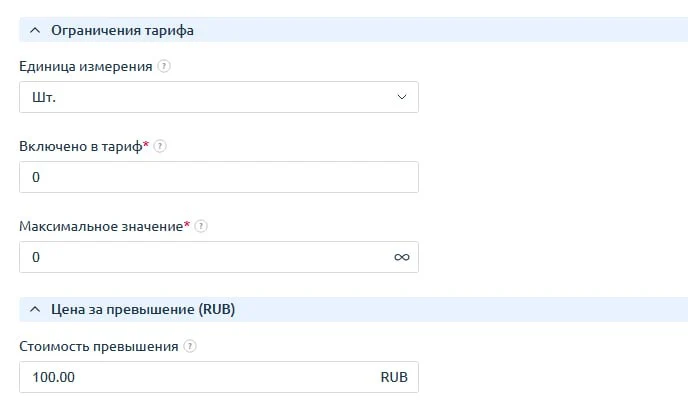688x416 pixels.
Task: Click help icon beside Включено в тариф
Action: point(160,146)
